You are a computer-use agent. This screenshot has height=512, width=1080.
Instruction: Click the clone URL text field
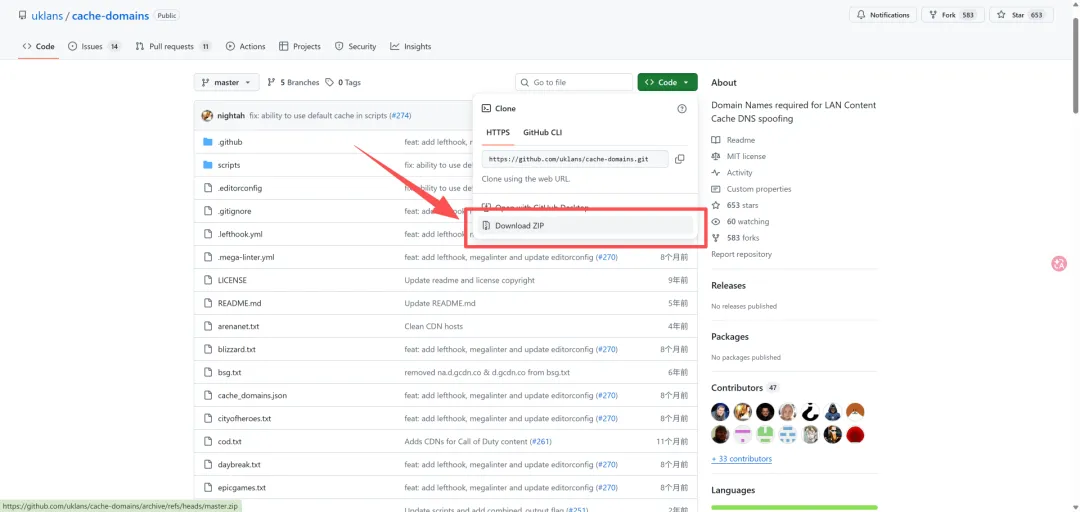575,159
